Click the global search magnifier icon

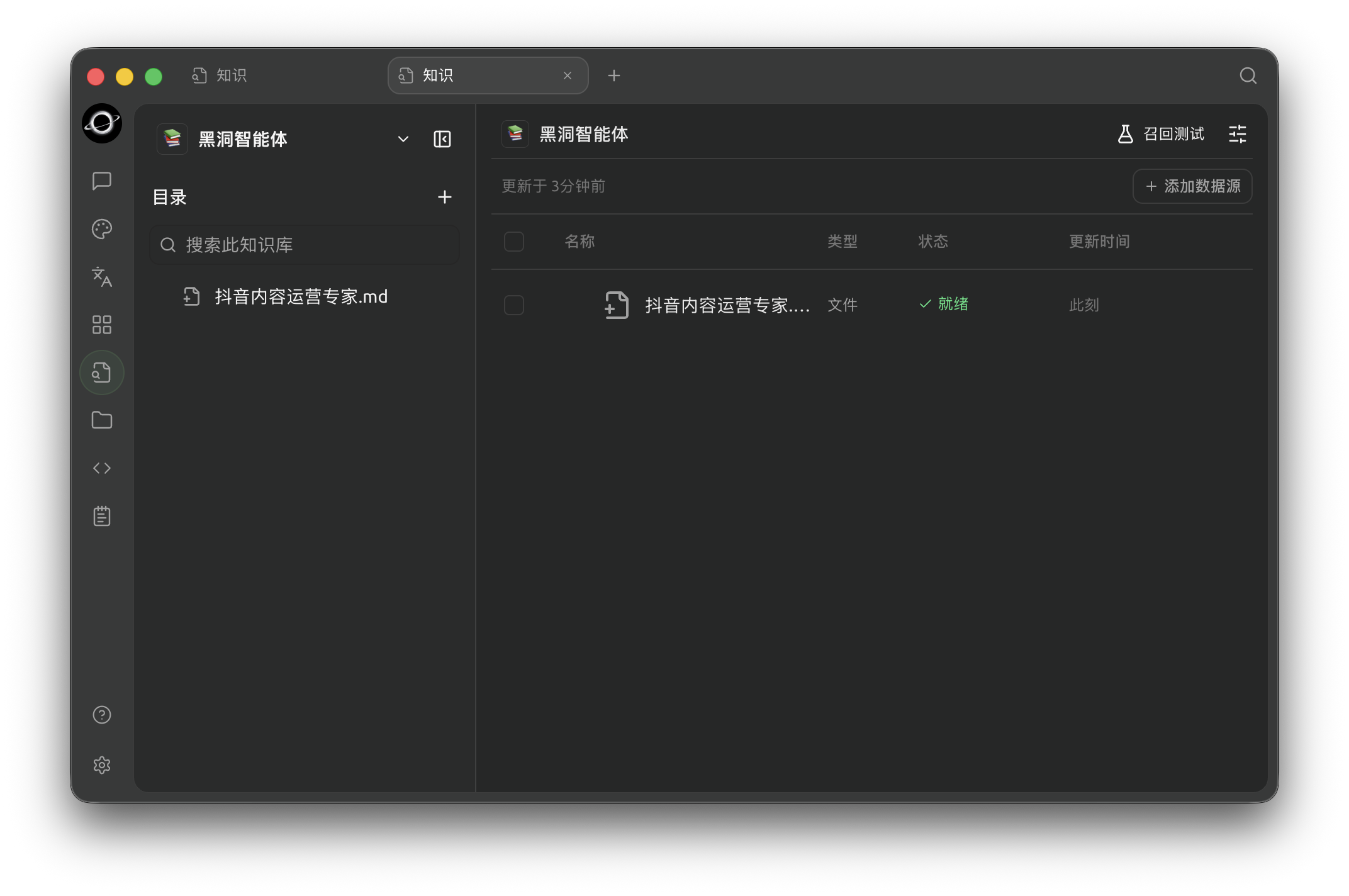(1248, 76)
